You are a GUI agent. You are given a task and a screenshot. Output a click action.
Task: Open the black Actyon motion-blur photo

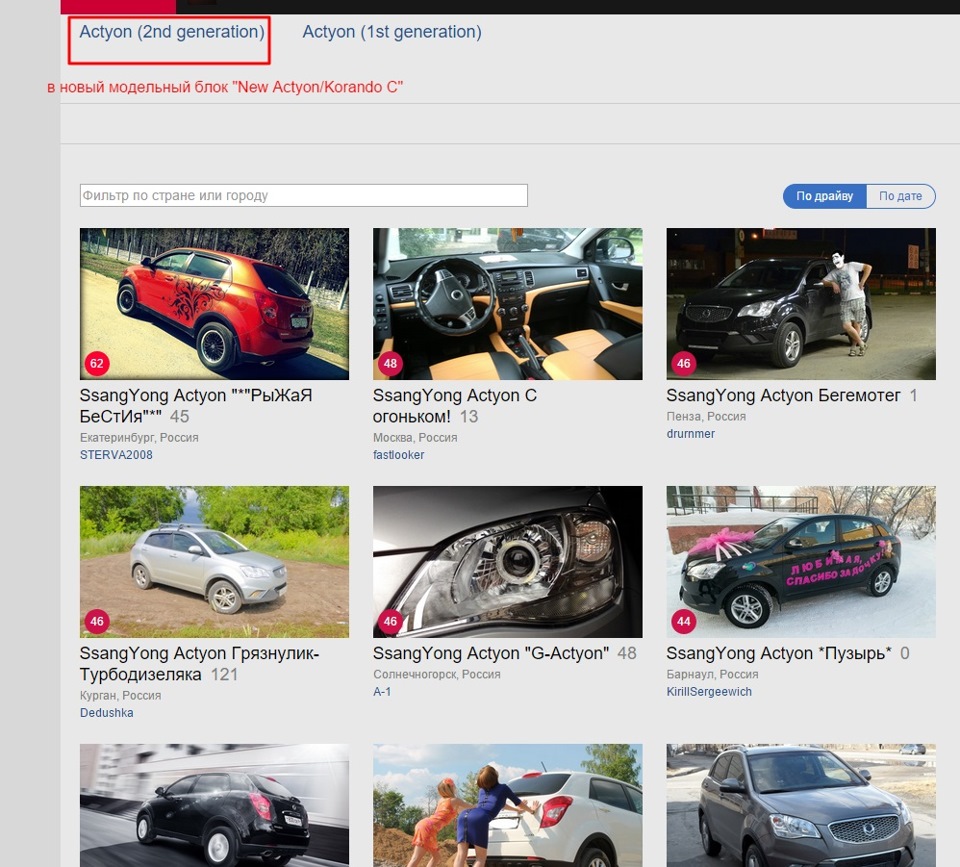[x=214, y=805]
